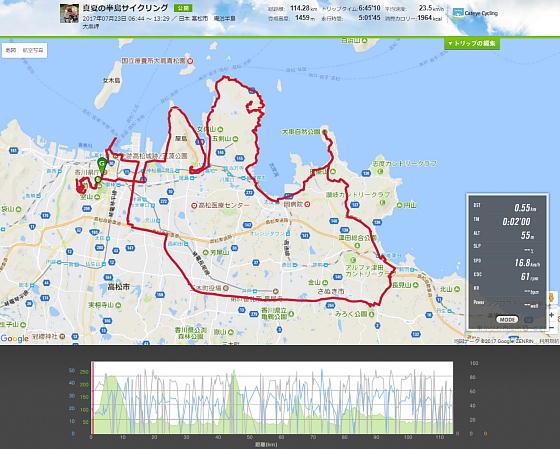This screenshot has height=449, width=560.
Task: Click the elevation graph at 80 km
Action: click(x=345, y=398)
